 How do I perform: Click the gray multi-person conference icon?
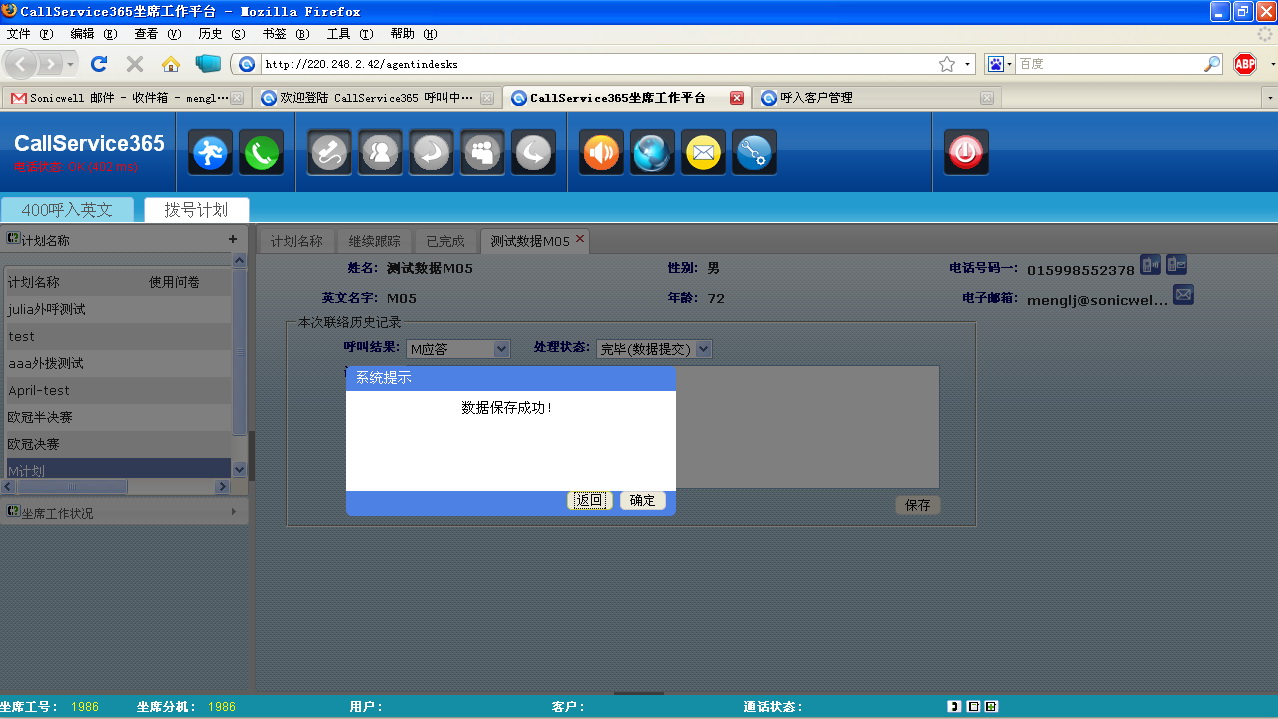pyautogui.click(x=482, y=153)
